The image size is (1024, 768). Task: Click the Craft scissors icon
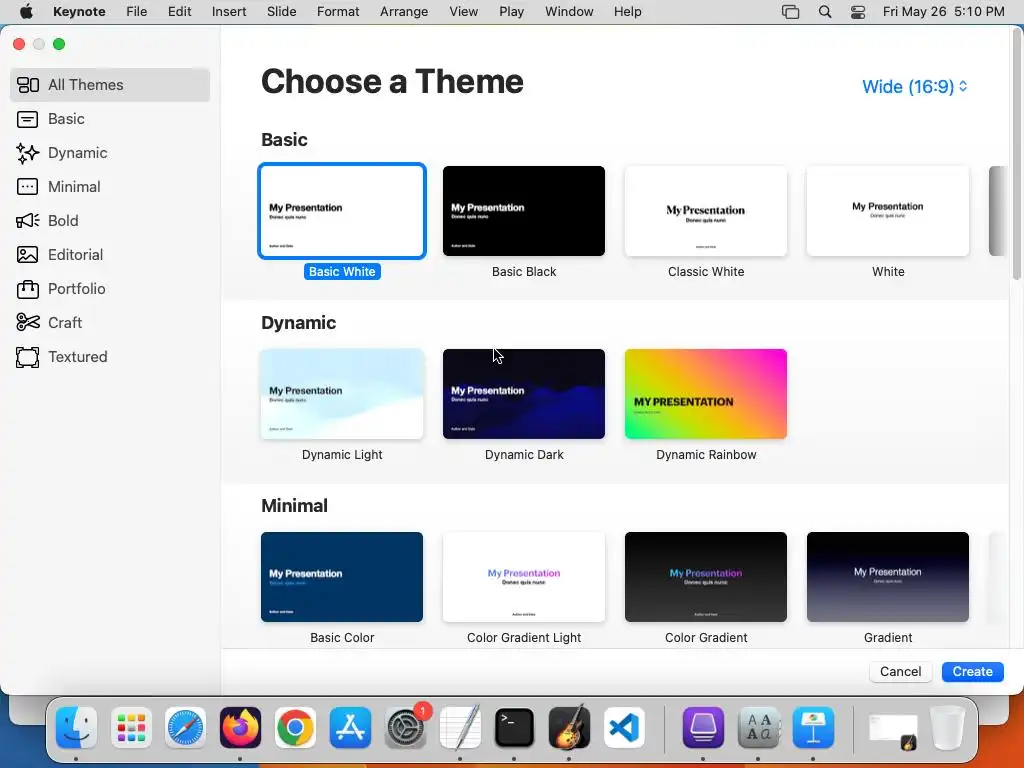27,323
